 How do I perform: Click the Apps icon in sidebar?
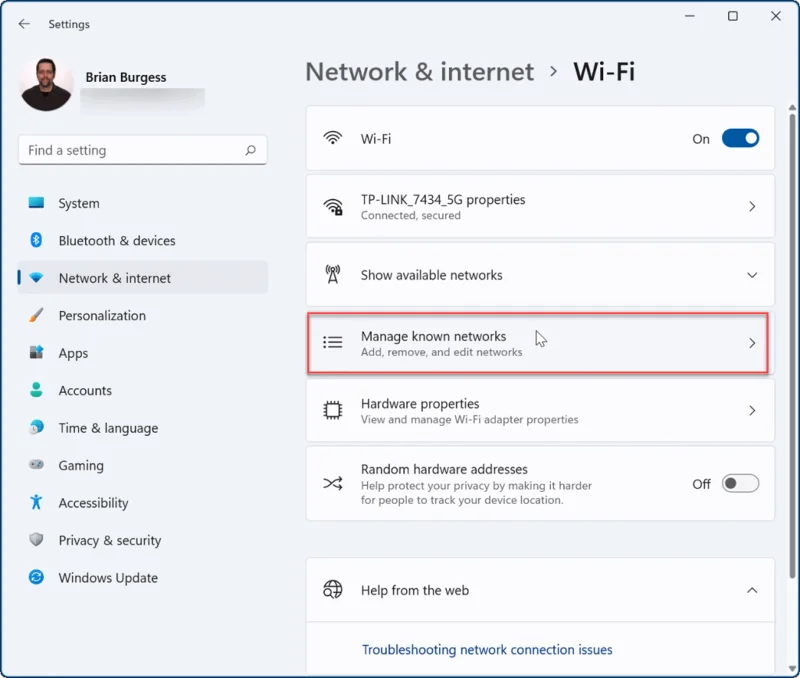pos(36,353)
